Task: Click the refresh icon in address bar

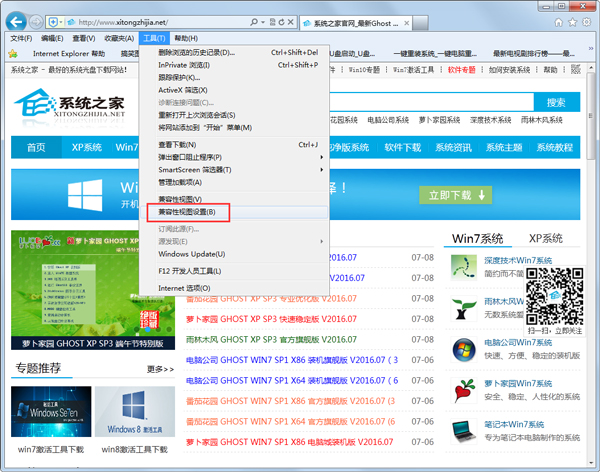Action: (282, 22)
